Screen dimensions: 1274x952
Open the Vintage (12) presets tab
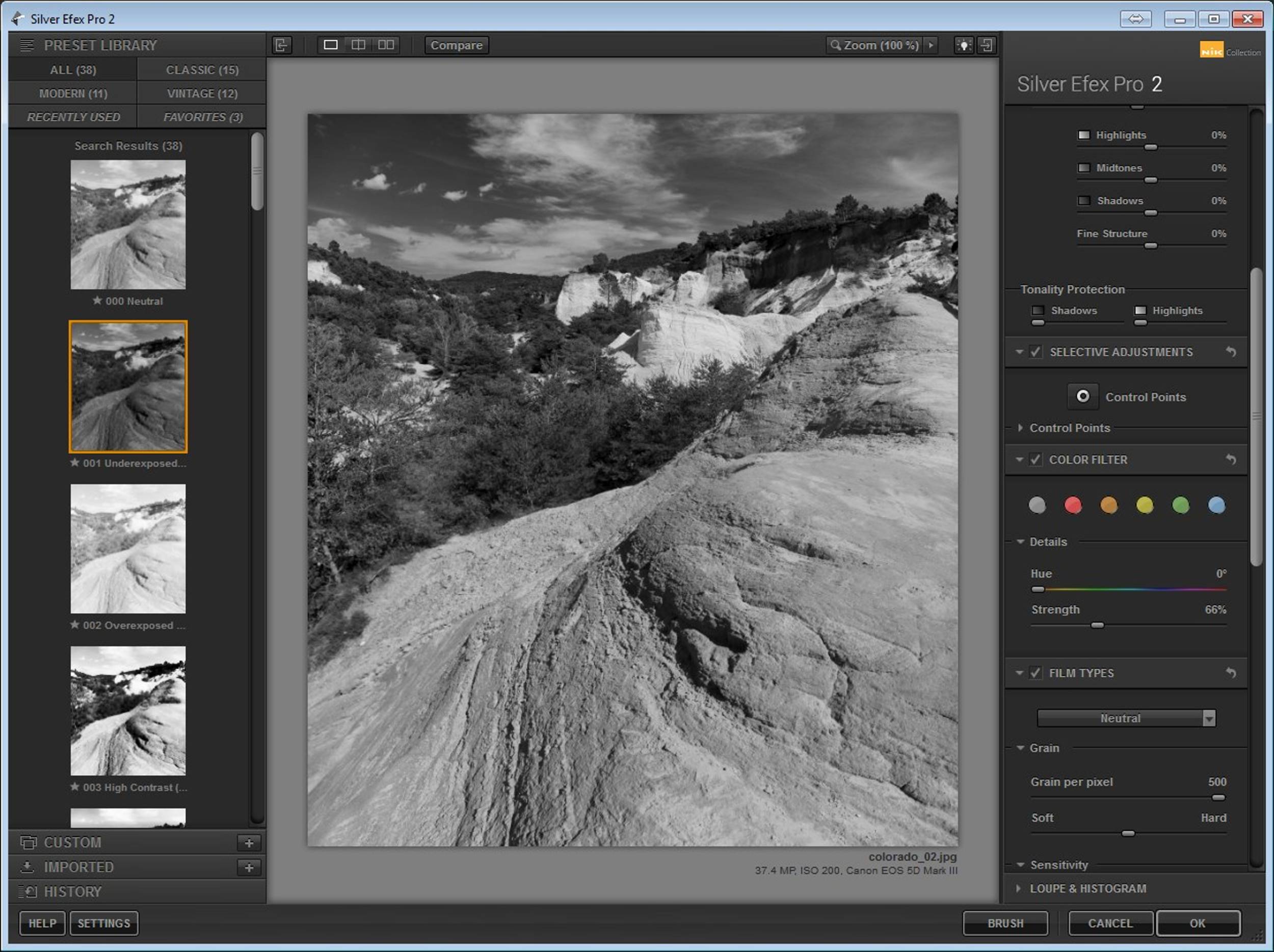[202, 93]
